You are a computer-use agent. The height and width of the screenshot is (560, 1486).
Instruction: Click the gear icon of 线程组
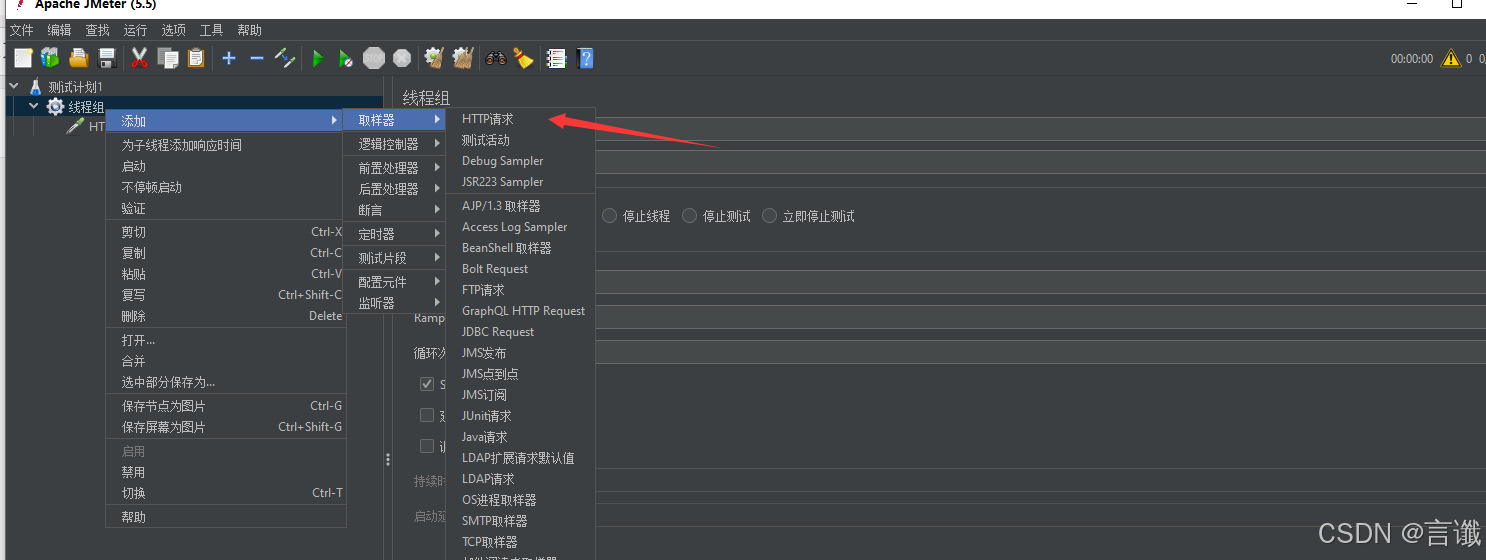point(55,107)
